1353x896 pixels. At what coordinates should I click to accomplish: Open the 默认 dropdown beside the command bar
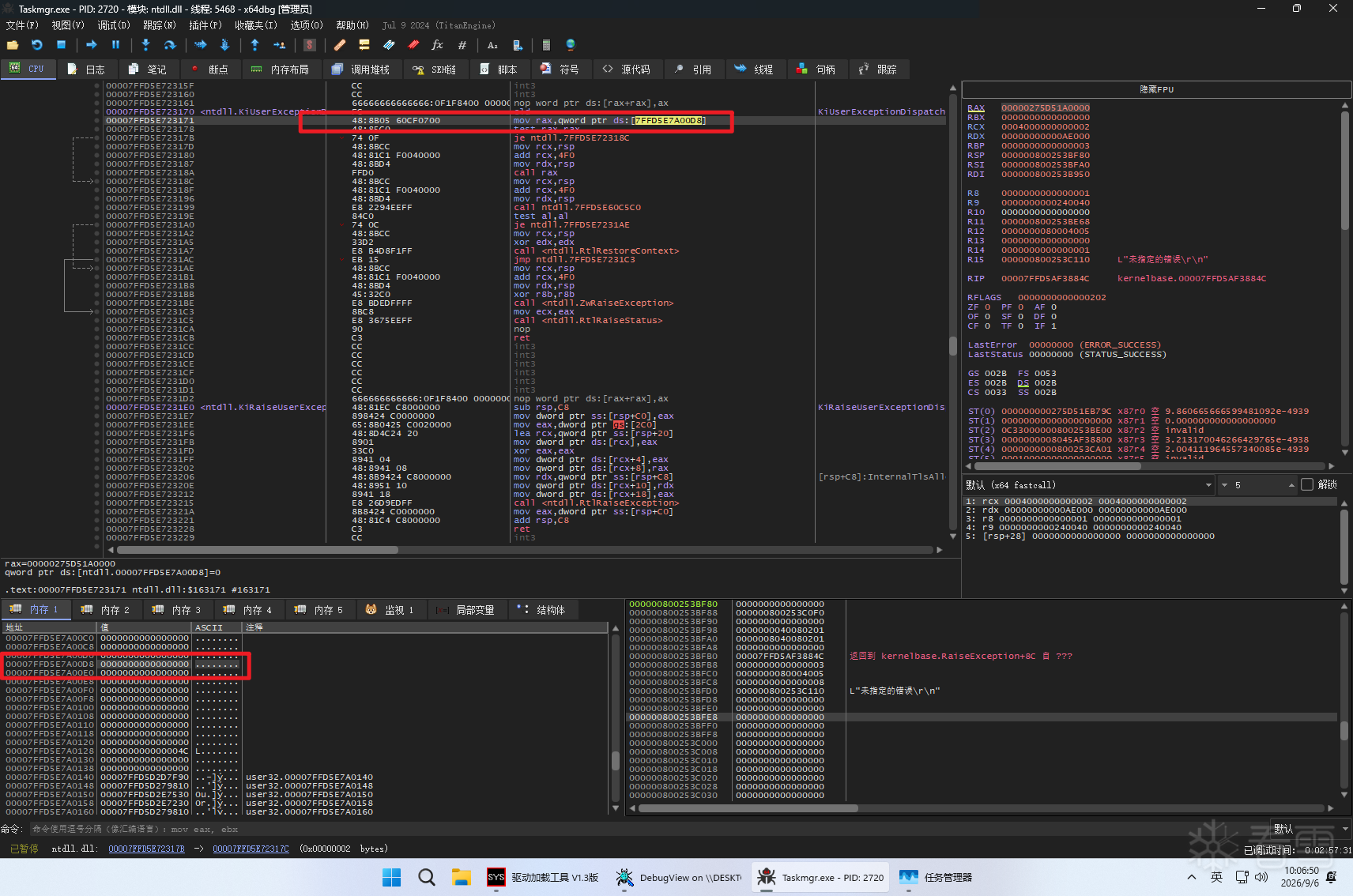pos(1311,829)
